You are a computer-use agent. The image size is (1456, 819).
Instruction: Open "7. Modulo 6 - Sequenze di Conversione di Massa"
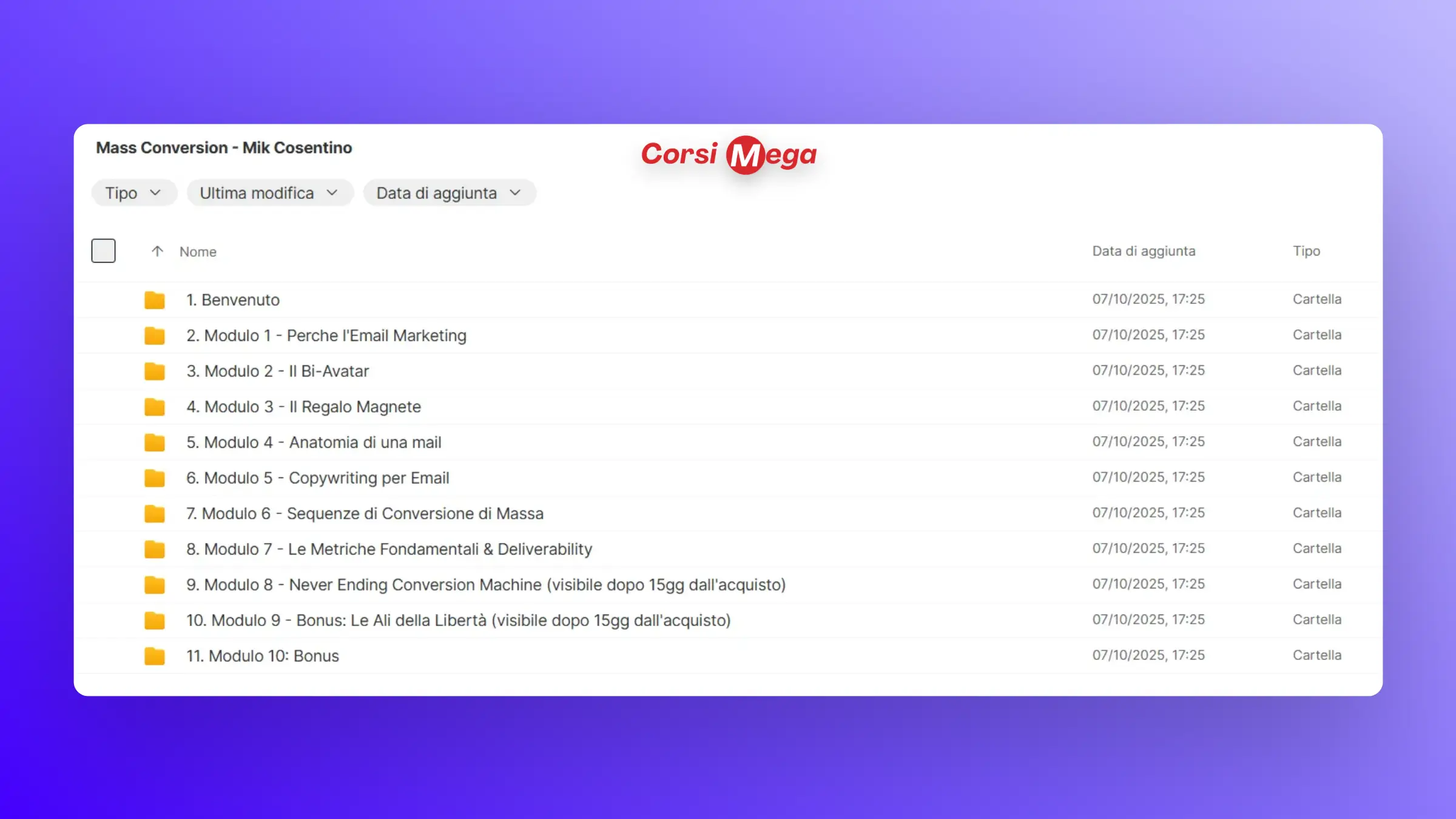point(365,514)
